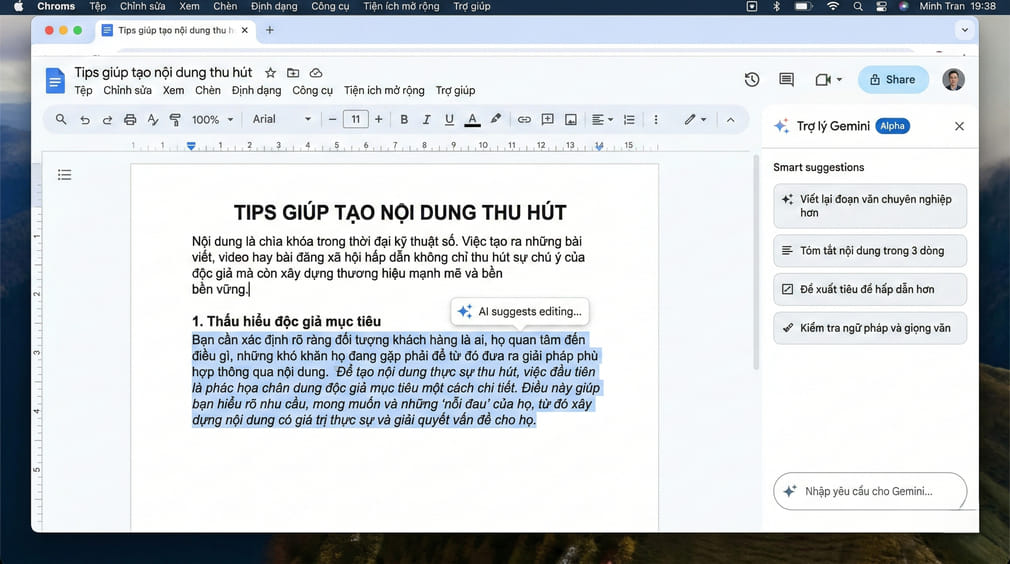Add a comment from toolbar
The height and width of the screenshot is (564, 1010).
[548, 119]
